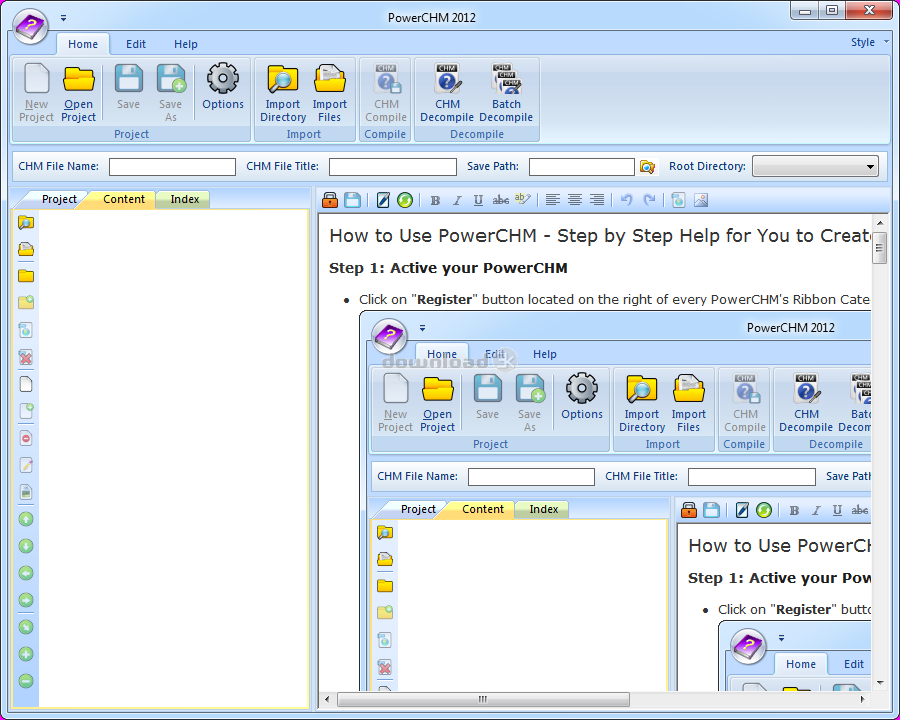
Task: Click the page with green plus sidebar icon
Action: coord(26,411)
